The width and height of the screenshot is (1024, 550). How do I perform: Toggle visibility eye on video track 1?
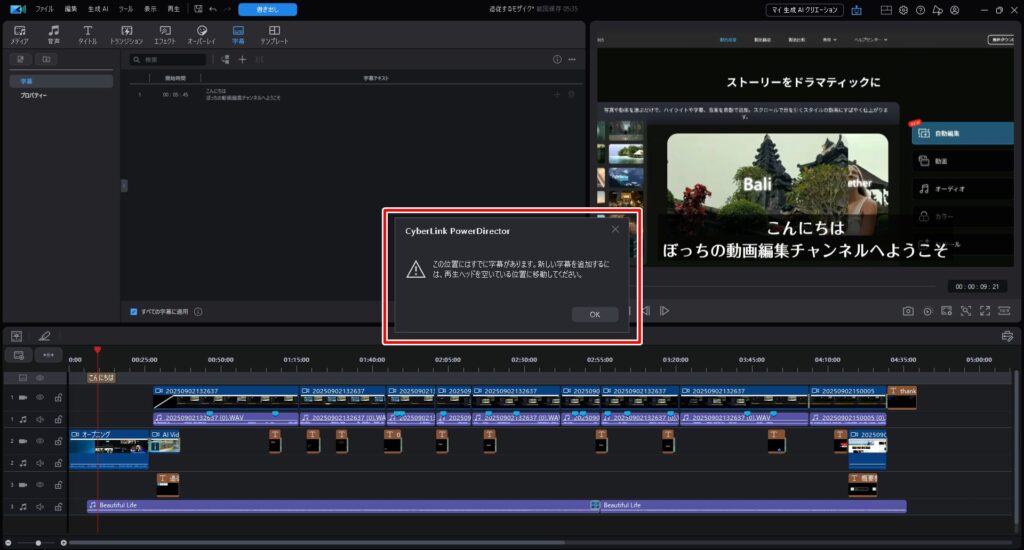[41, 397]
